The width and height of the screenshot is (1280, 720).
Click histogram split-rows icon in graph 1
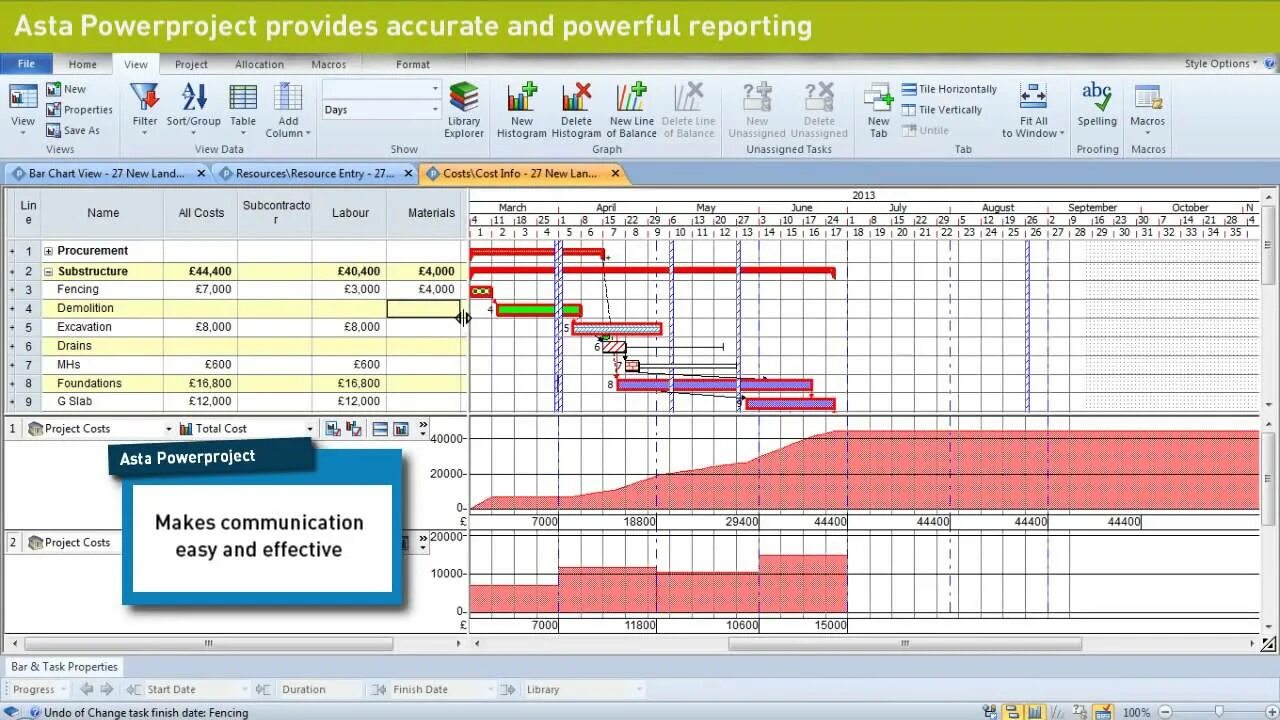(380, 429)
